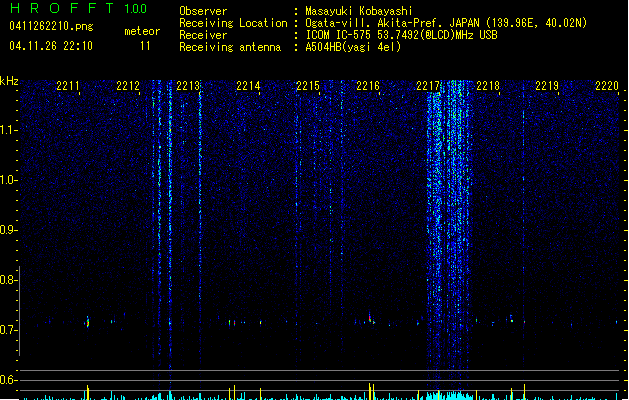The width and height of the screenshot is (629, 400).
Task: Select the filename 0411262210.png
Action: 51,26
